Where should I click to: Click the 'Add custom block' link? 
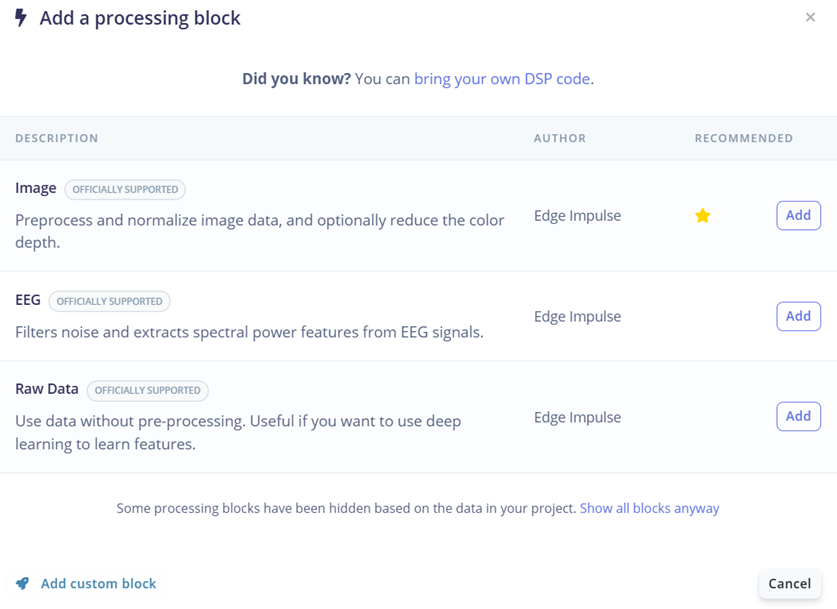pyautogui.click(x=98, y=584)
